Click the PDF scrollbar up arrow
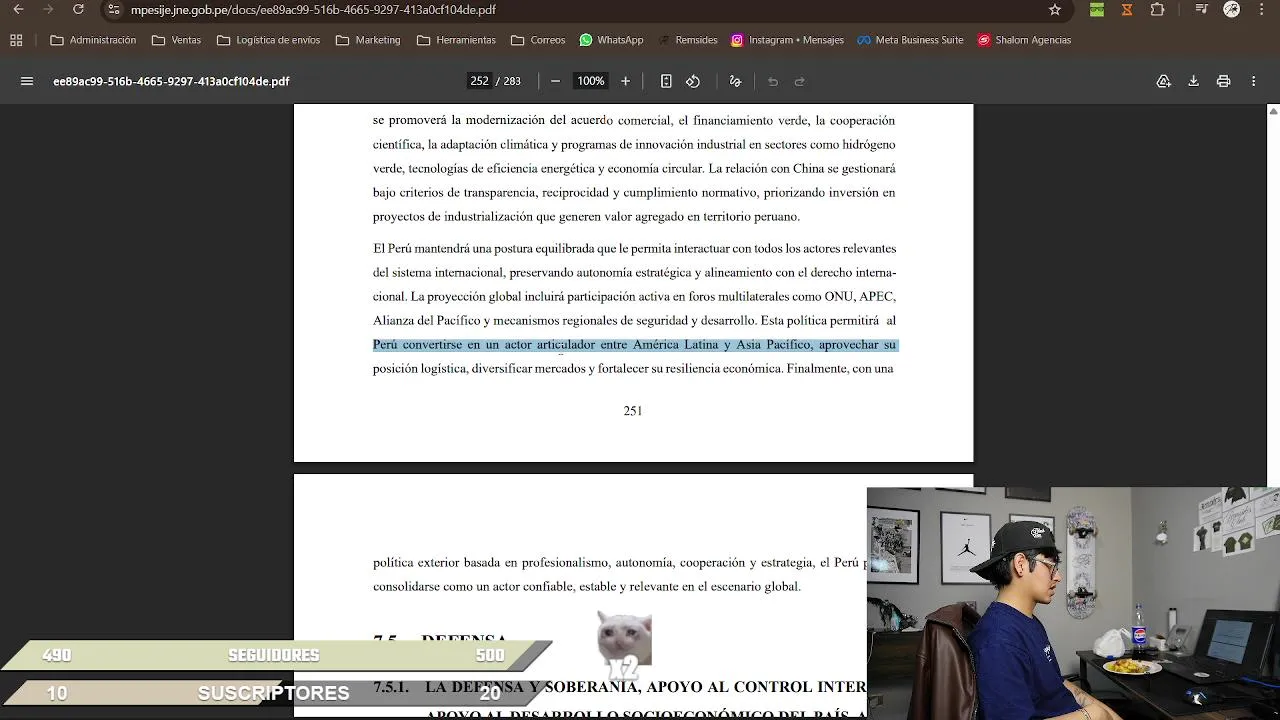Screen dimensions: 1280x720 [x=1272, y=111]
